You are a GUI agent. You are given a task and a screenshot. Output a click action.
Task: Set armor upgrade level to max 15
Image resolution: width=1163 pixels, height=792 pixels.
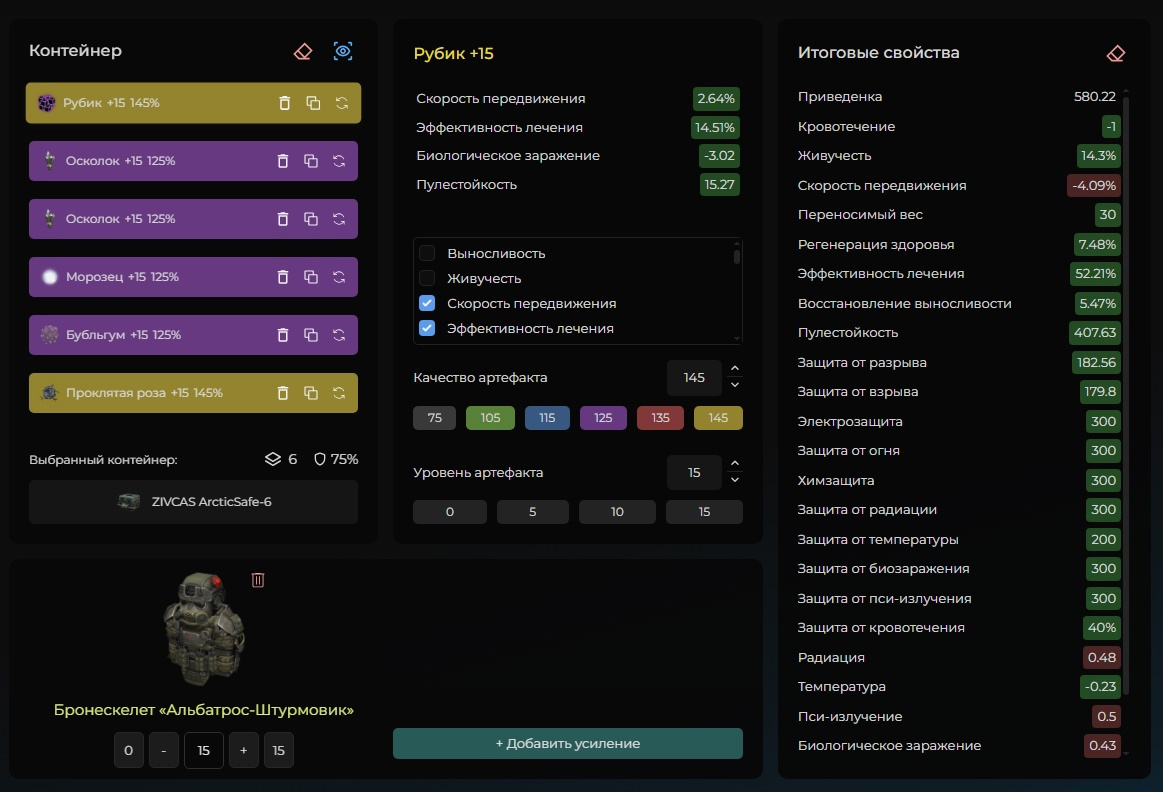[x=279, y=750]
